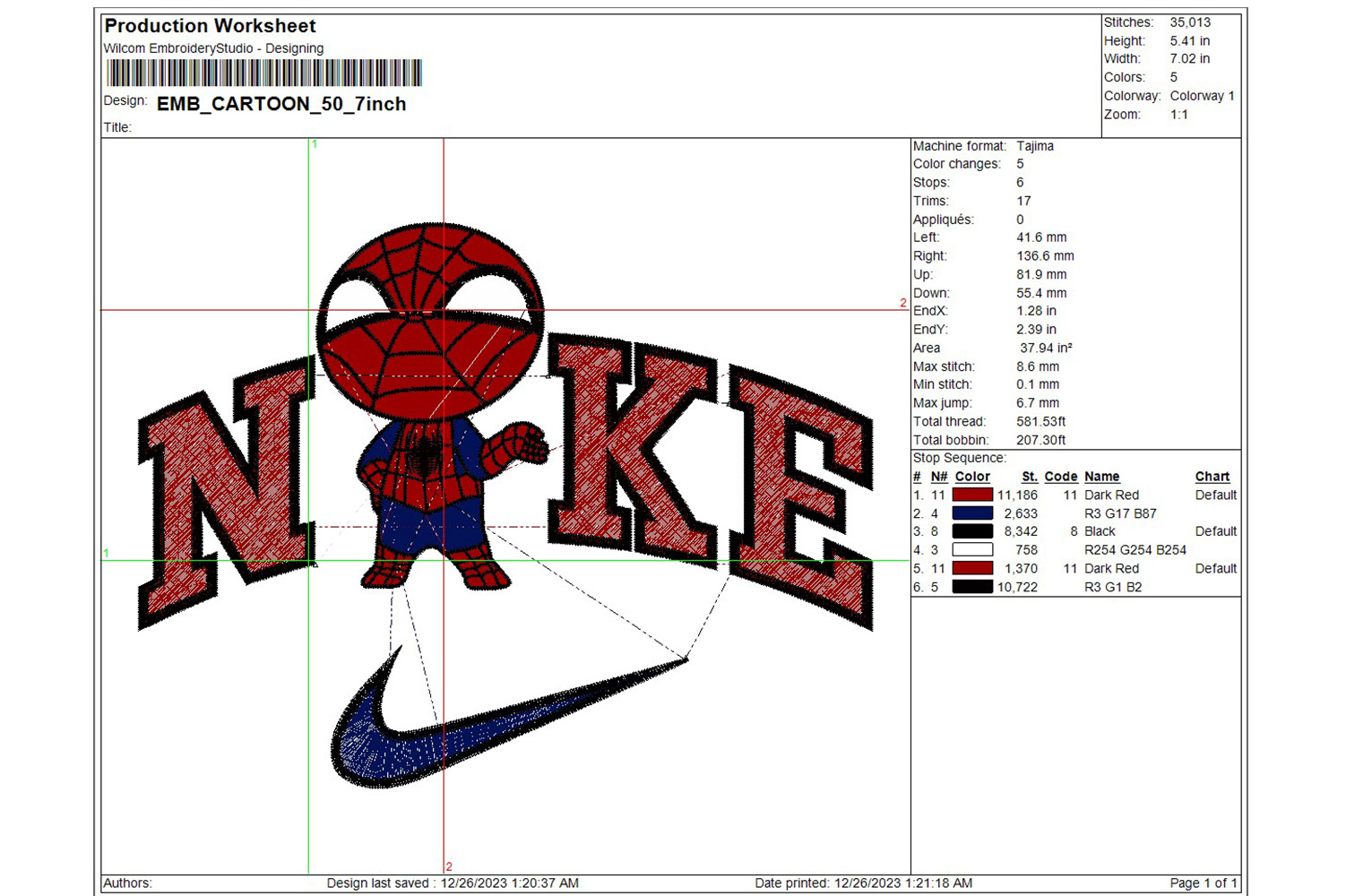This screenshot has height=896, width=1346.
Task: Click the white swatch in stop 4
Action: [972, 550]
